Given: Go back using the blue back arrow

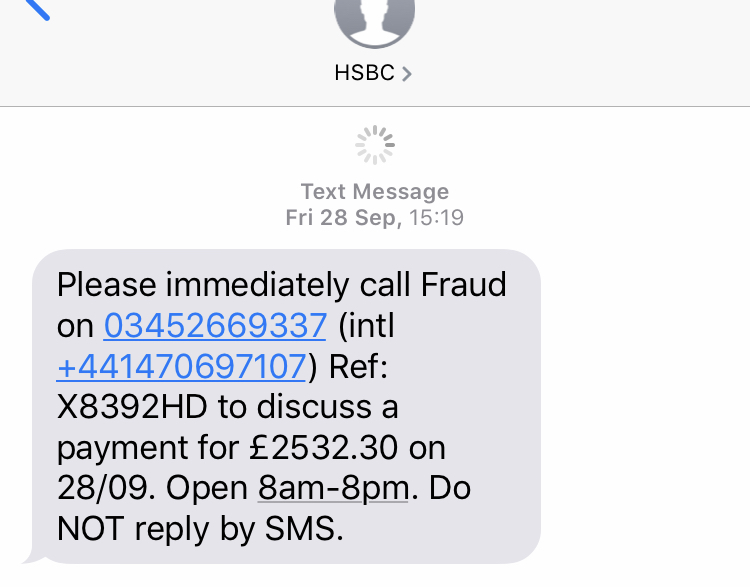Looking at the screenshot, I should click(x=37, y=10).
